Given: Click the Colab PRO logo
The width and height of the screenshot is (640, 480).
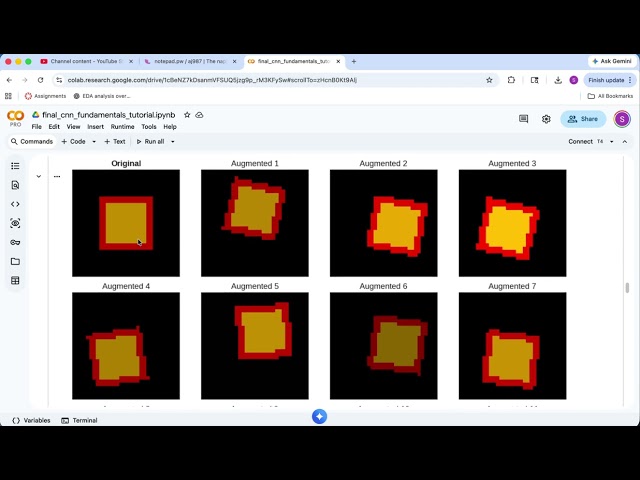Looking at the screenshot, I should click(x=16, y=118).
